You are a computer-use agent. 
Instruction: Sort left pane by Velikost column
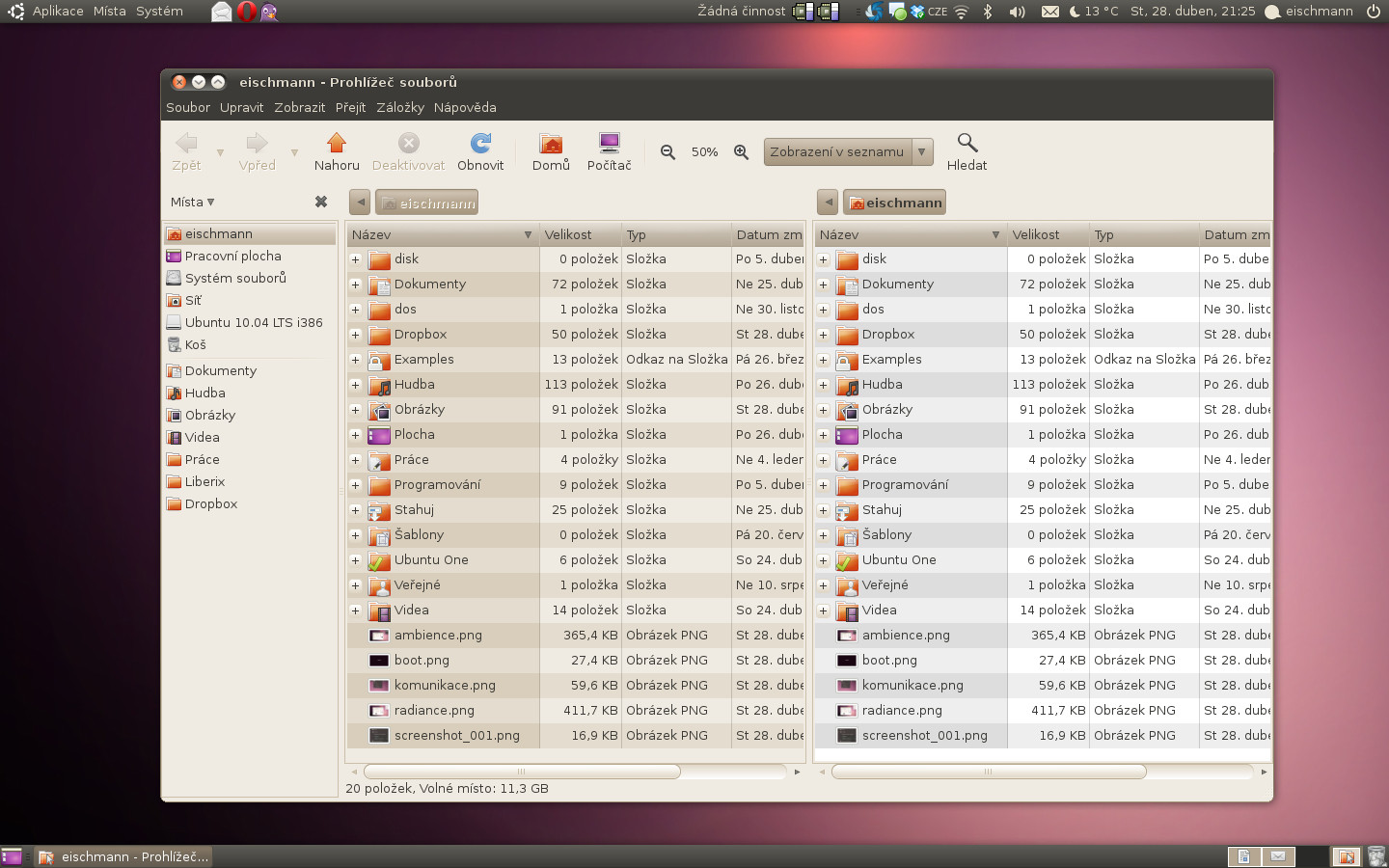(568, 234)
